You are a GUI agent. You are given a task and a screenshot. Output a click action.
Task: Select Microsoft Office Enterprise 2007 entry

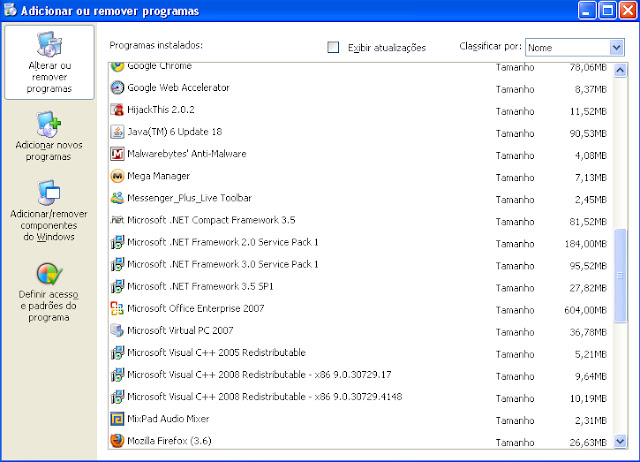[x=361, y=308]
